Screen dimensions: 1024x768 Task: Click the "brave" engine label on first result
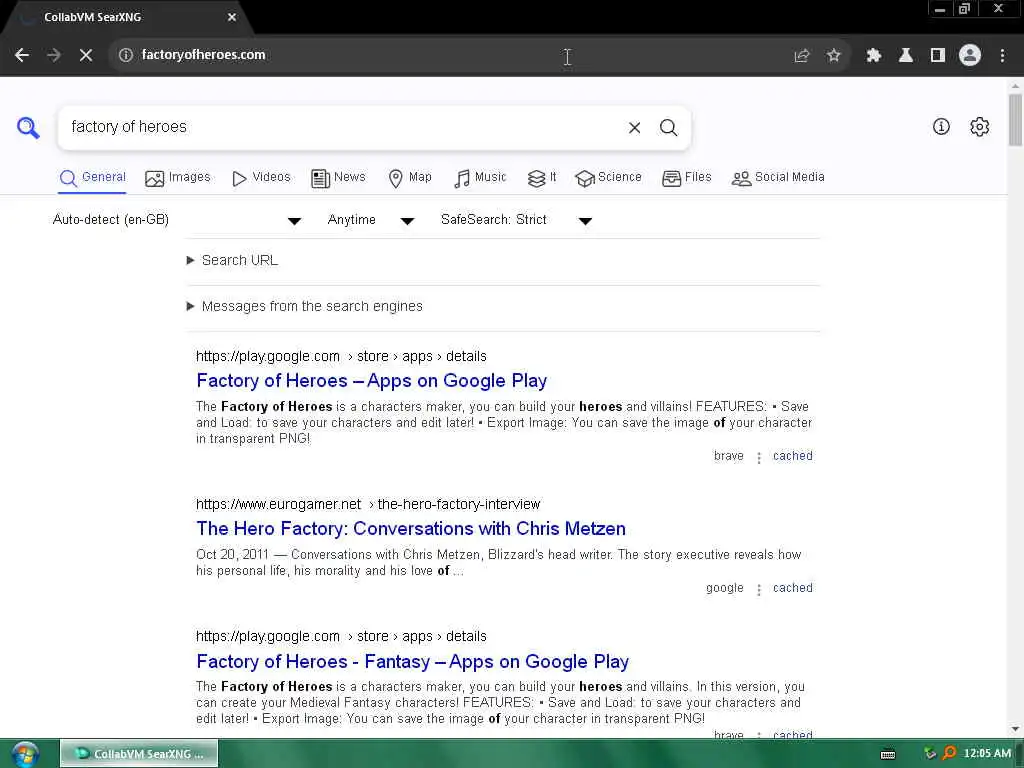pyautogui.click(x=728, y=456)
